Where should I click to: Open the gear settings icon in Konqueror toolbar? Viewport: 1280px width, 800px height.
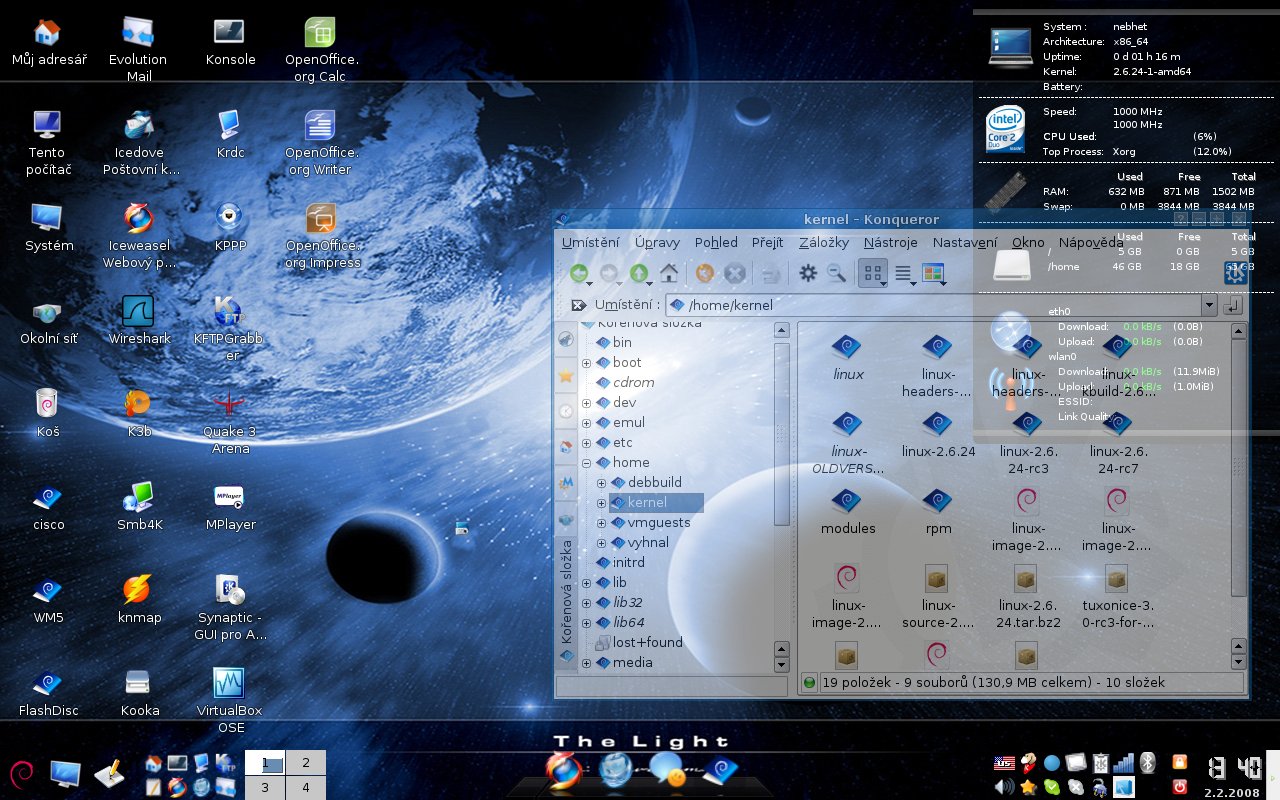pos(807,273)
